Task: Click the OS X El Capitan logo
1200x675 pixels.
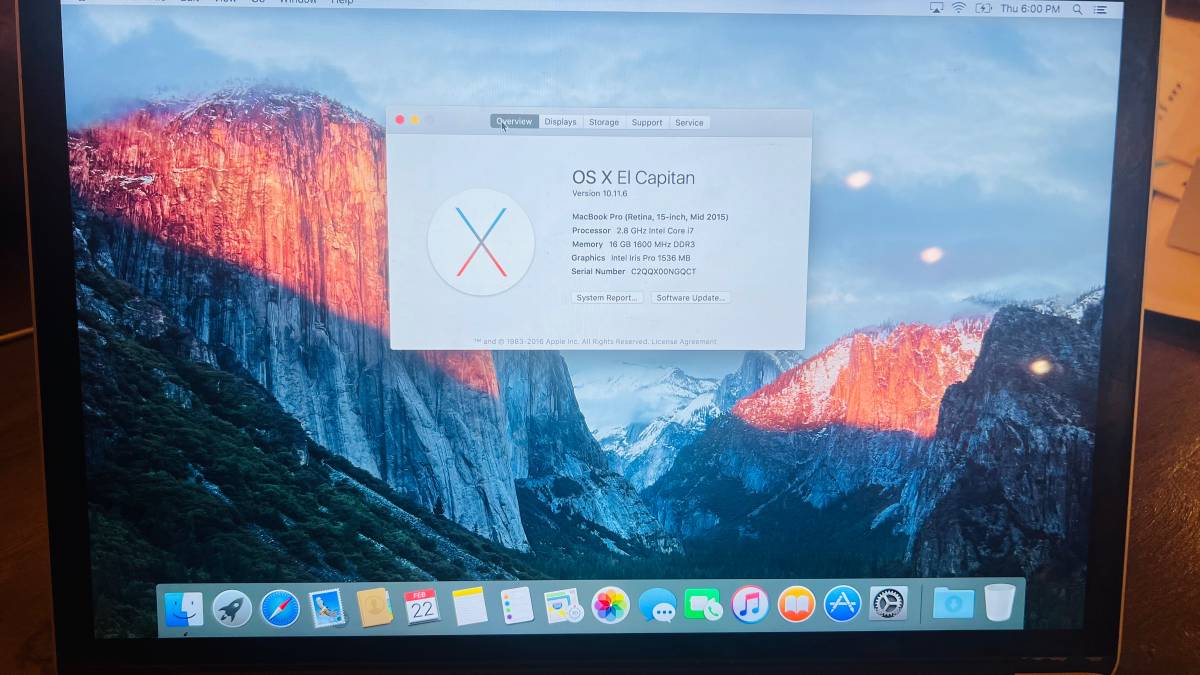Action: (x=481, y=242)
